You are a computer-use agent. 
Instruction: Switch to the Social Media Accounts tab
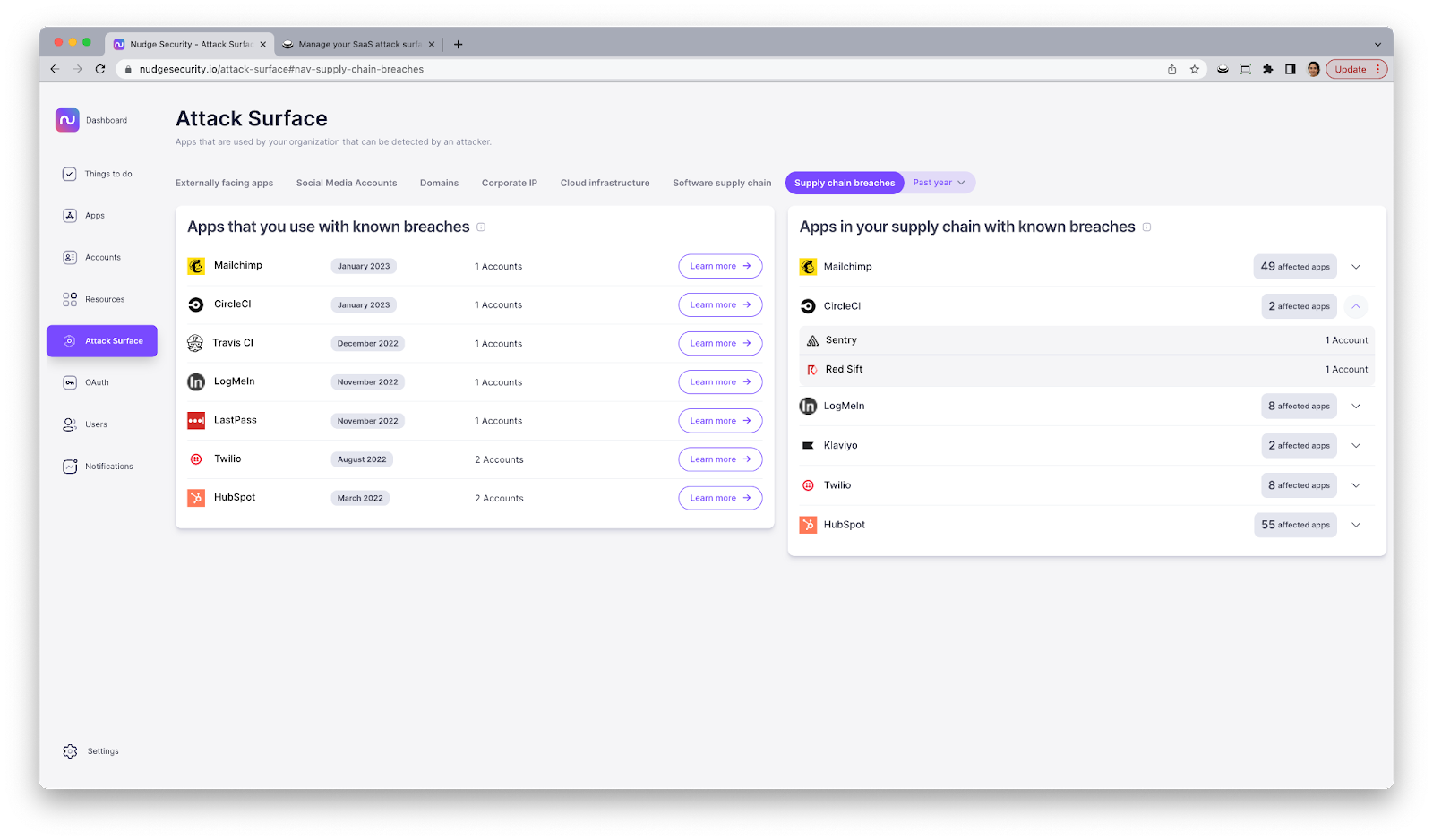tap(347, 183)
